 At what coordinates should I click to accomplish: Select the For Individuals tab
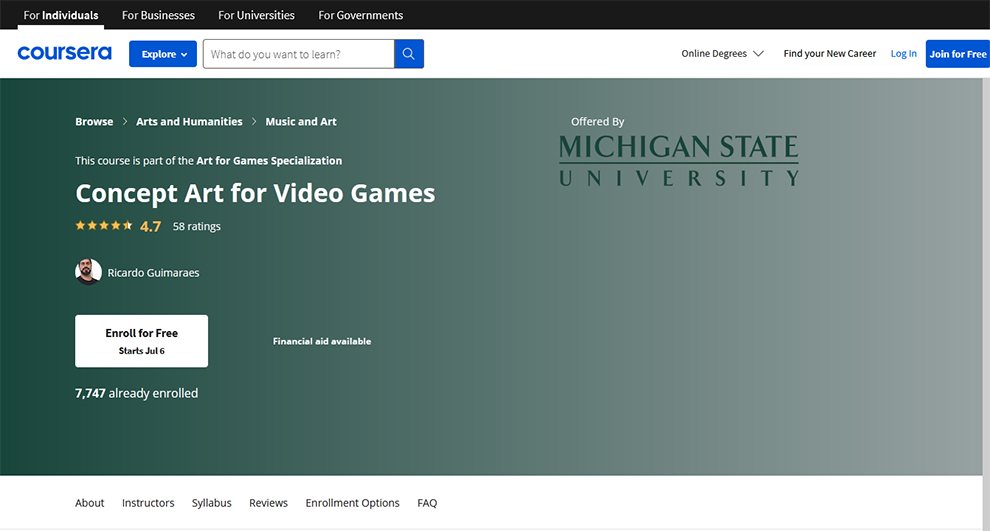(x=61, y=15)
